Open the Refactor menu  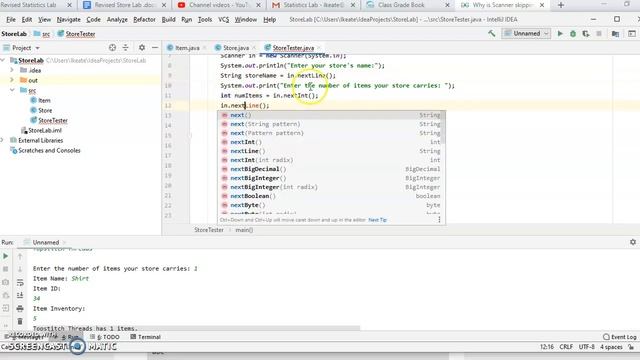[144, 20]
